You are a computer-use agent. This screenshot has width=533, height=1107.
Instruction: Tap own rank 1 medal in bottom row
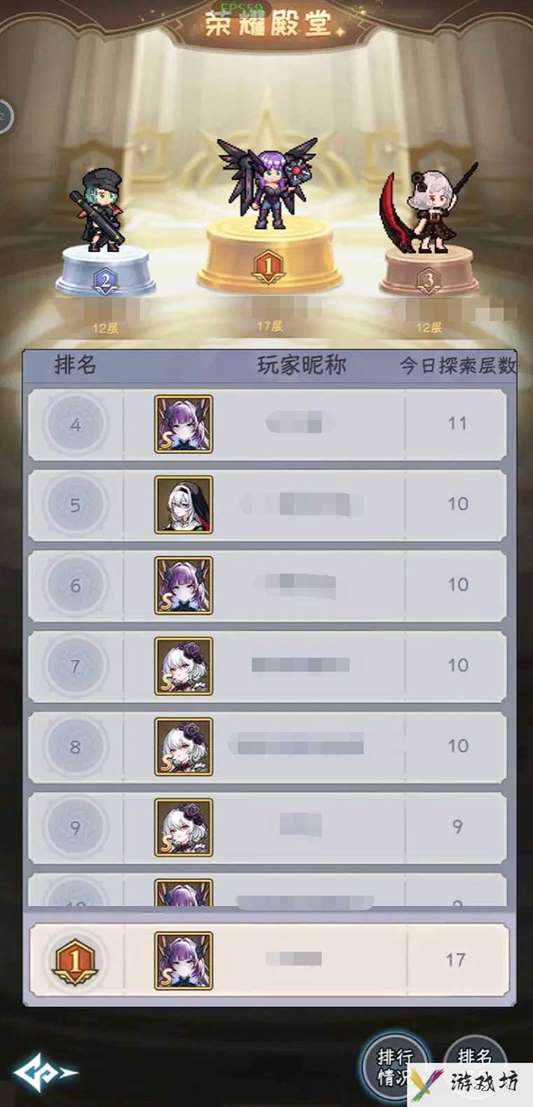[x=75, y=960]
